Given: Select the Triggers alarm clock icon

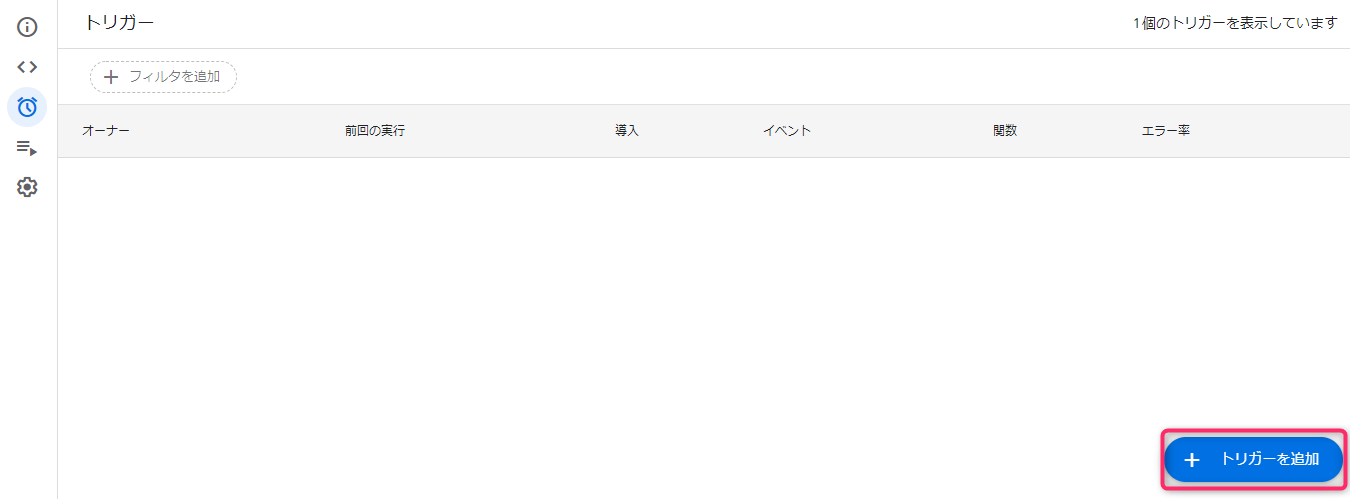Looking at the screenshot, I should point(27,107).
